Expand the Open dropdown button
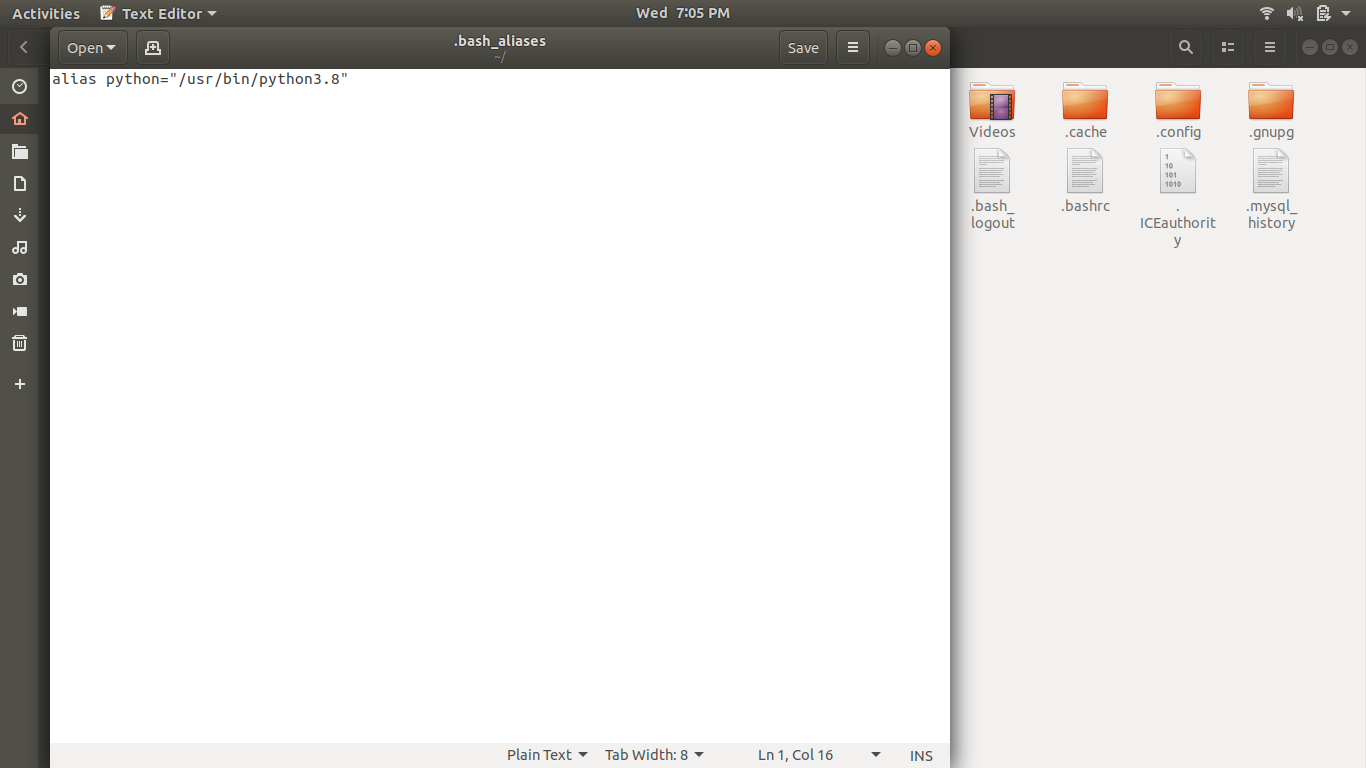The width and height of the screenshot is (1366, 768). 91,48
